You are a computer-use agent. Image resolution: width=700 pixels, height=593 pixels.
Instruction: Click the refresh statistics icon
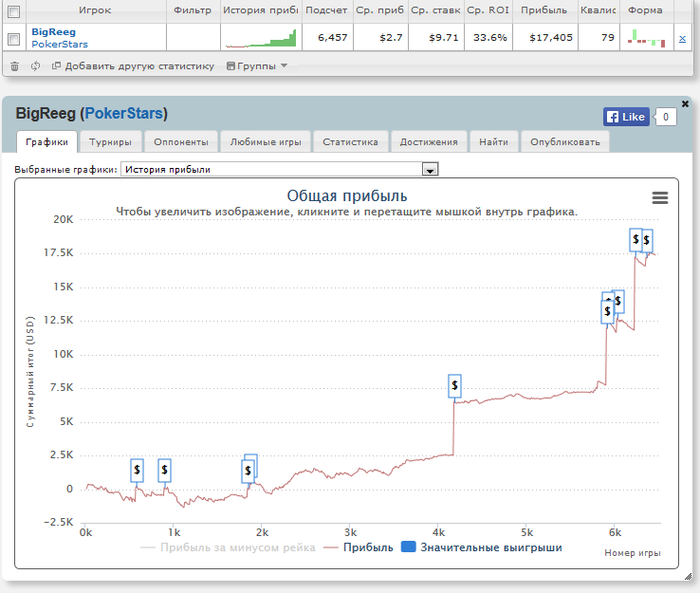pos(35,66)
